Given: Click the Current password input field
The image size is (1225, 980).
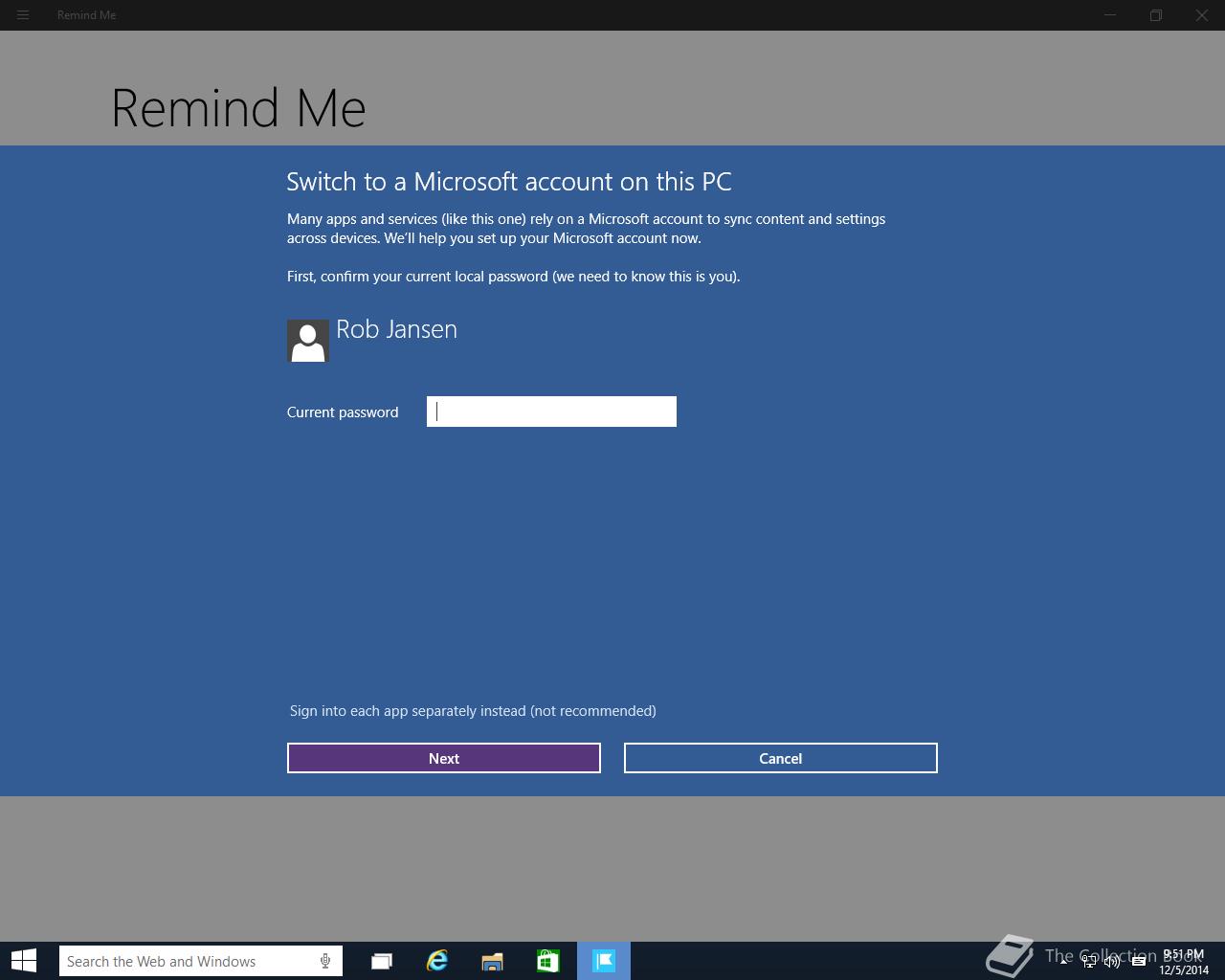Looking at the screenshot, I should pos(551,412).
